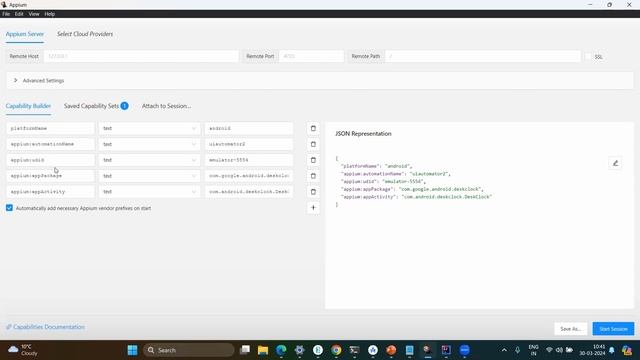Click the taskbar Search box
The width and height of the screenshot is (640, 360).
[x=189, y=350]
